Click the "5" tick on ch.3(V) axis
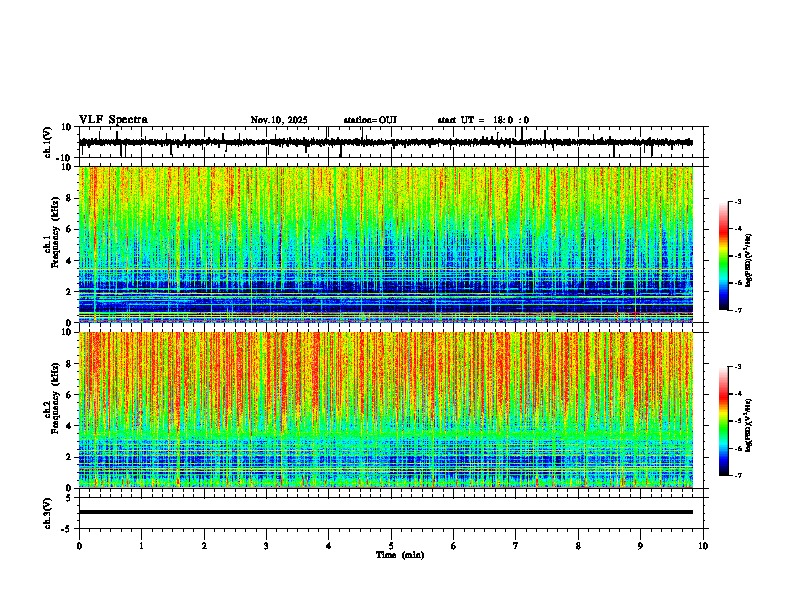Screen dimensions: 792x612 (69, 497)
